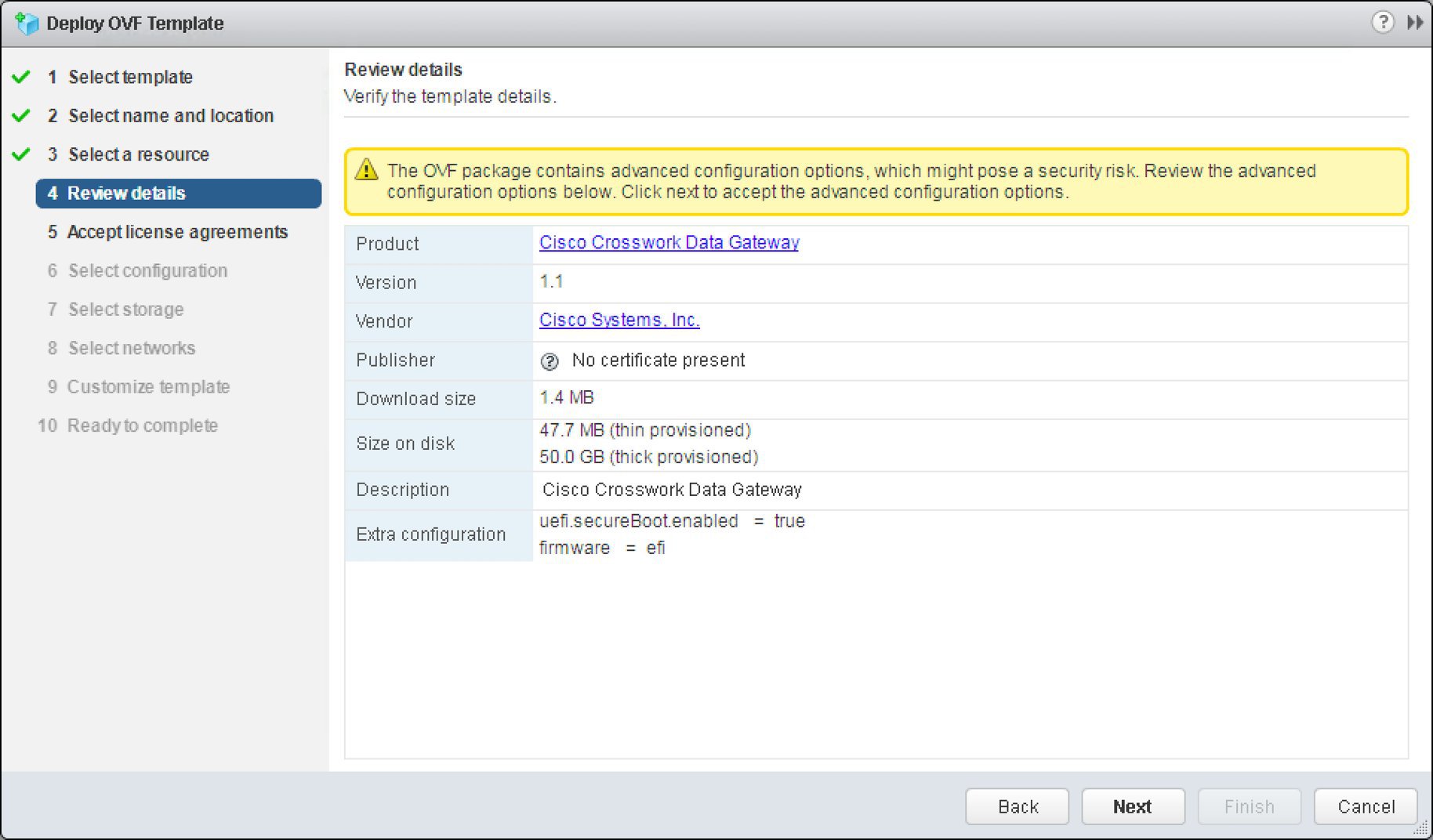This screenshot has height=840, width=1433.
Task: Click the Deploy OVF Template cube icon
Action: pos(27,23)
